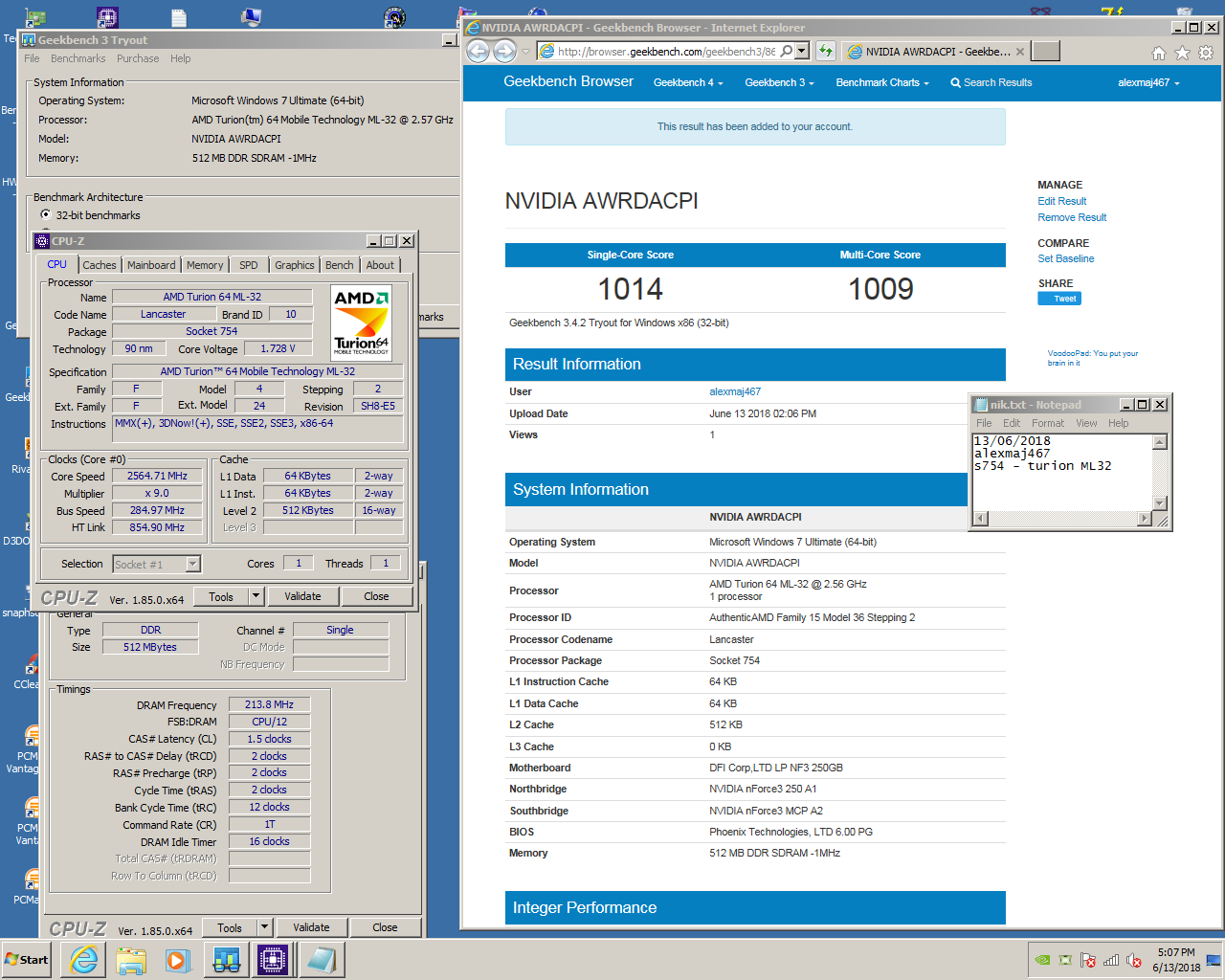Click Close in front CPU-Z window
1225x980 pixels.
376,596
